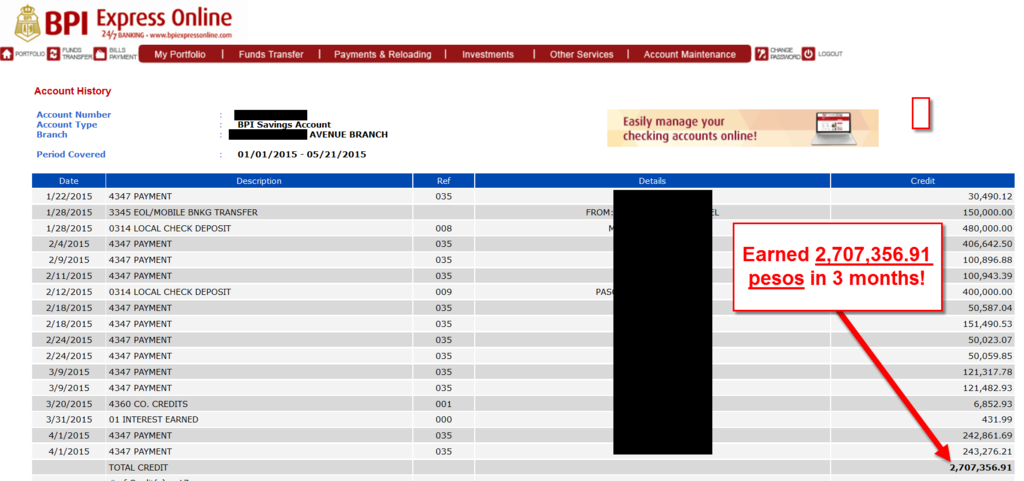The image size is (1024, 481).
Task: Click the 2,707,356.91 total in the table
Action: point(981,467)
